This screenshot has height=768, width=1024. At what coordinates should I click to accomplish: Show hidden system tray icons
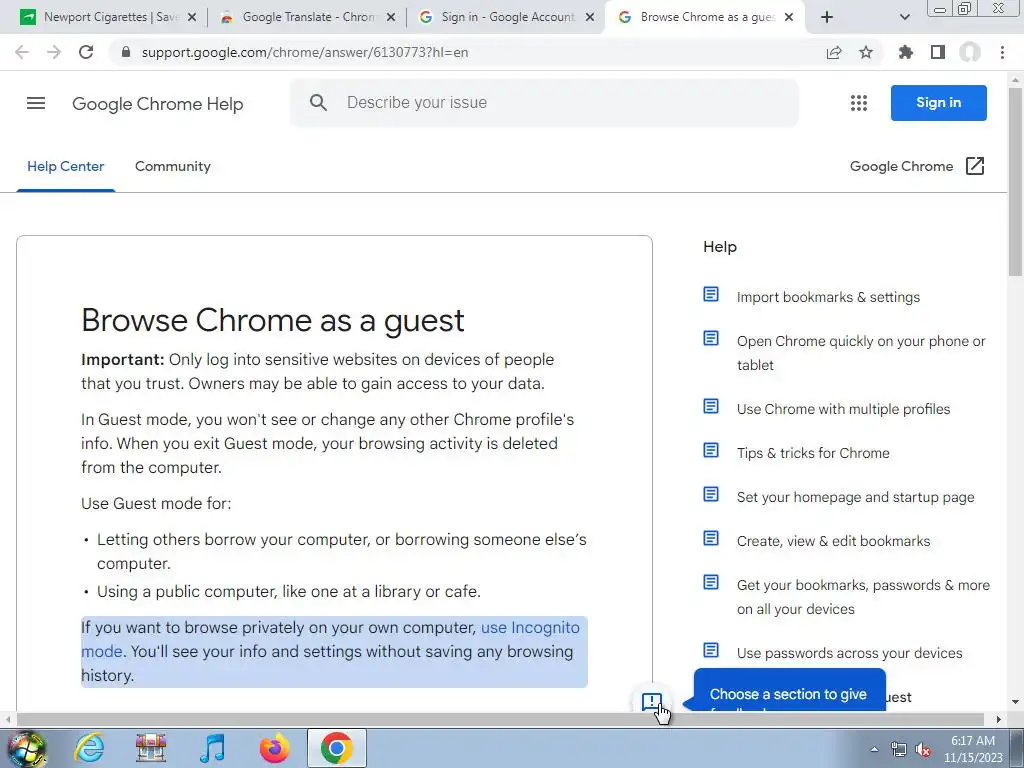click(874, 749)
